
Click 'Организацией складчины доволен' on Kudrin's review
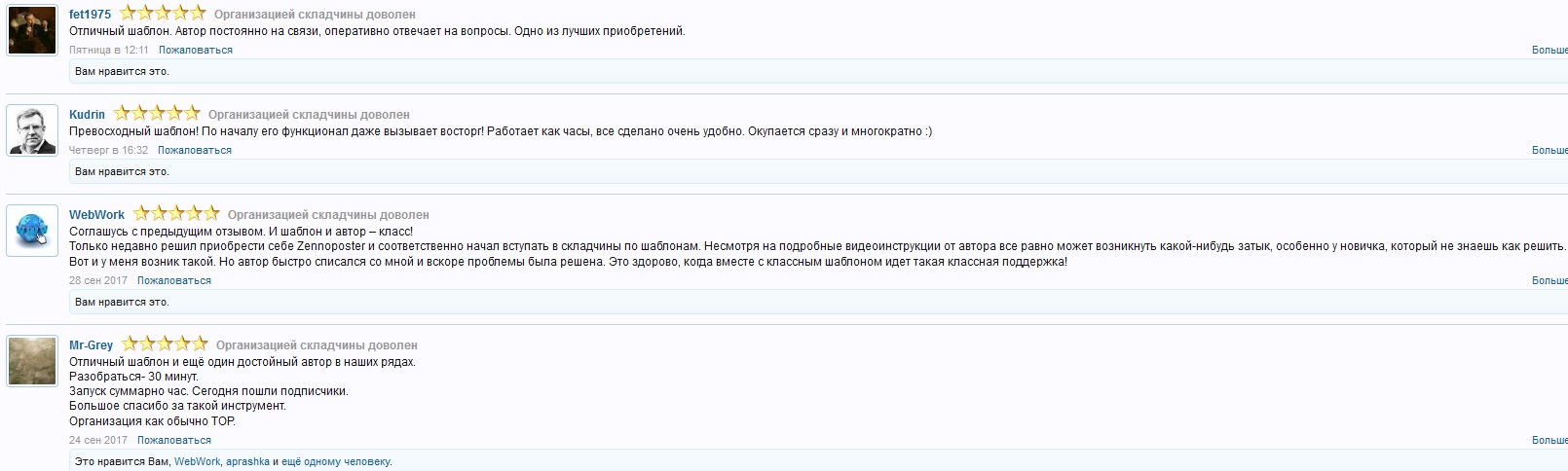309,115
